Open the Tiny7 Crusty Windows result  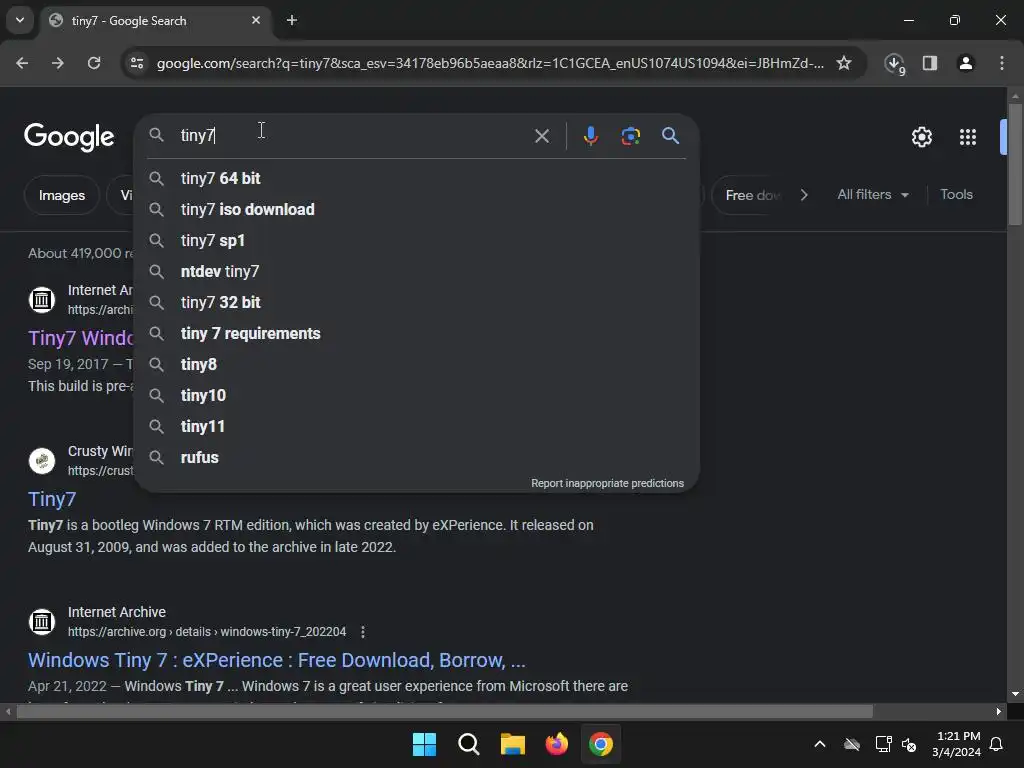coord(52,499)
